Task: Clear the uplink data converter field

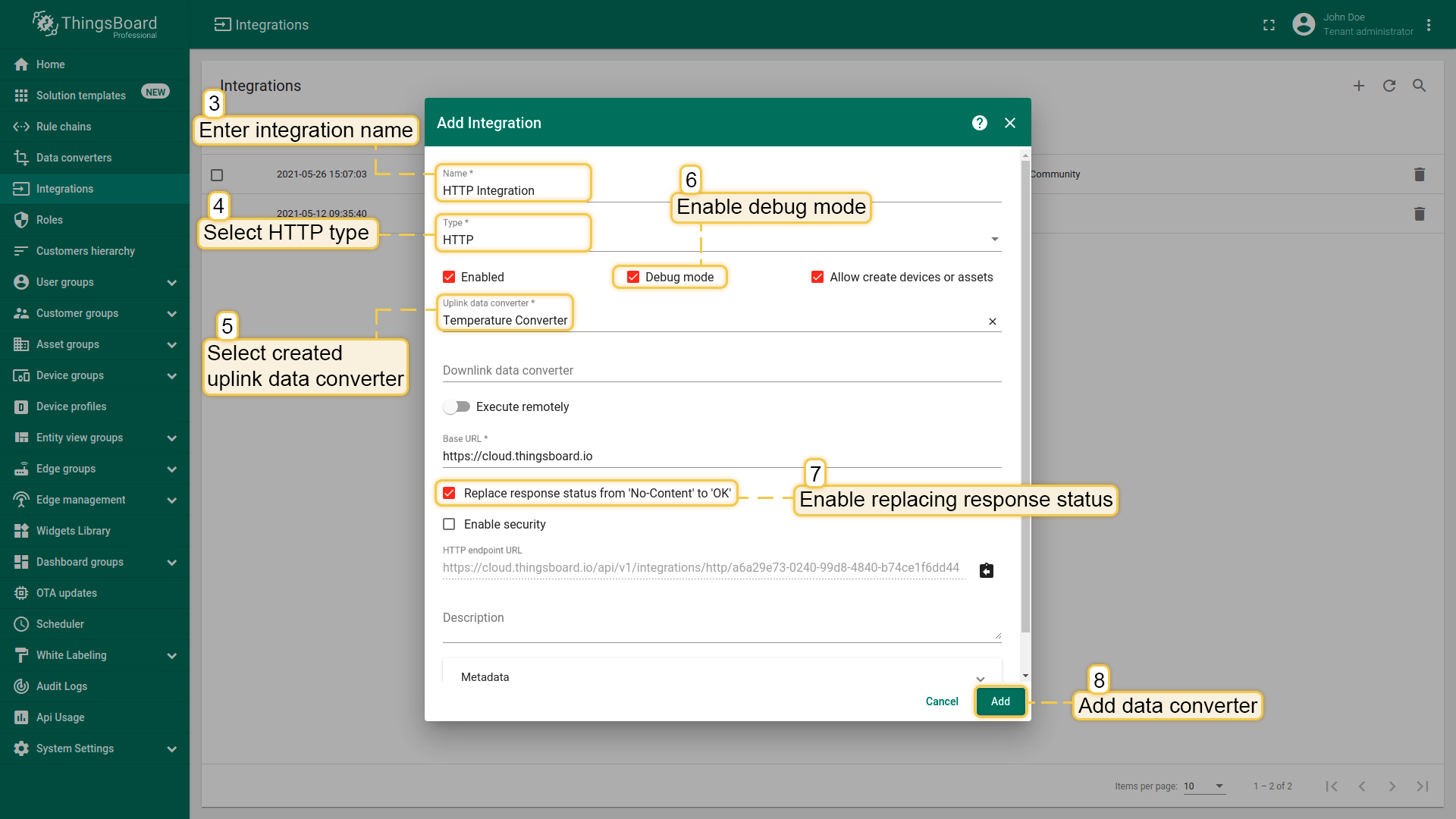Action: coord(992,322)
